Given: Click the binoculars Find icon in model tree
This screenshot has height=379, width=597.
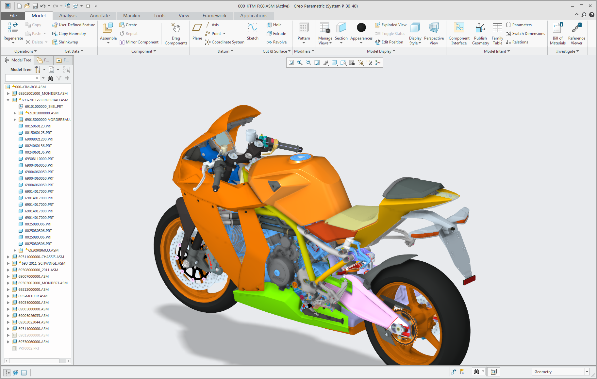Looking at the screenshot, I should point(50,78).
